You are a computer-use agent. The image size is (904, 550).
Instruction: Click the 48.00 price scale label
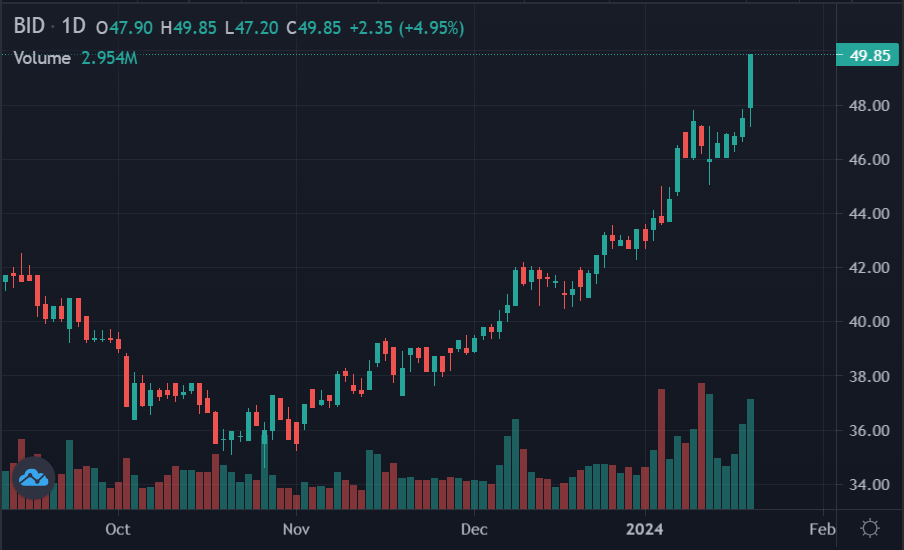pyautogui.click(x=868, y=106)
